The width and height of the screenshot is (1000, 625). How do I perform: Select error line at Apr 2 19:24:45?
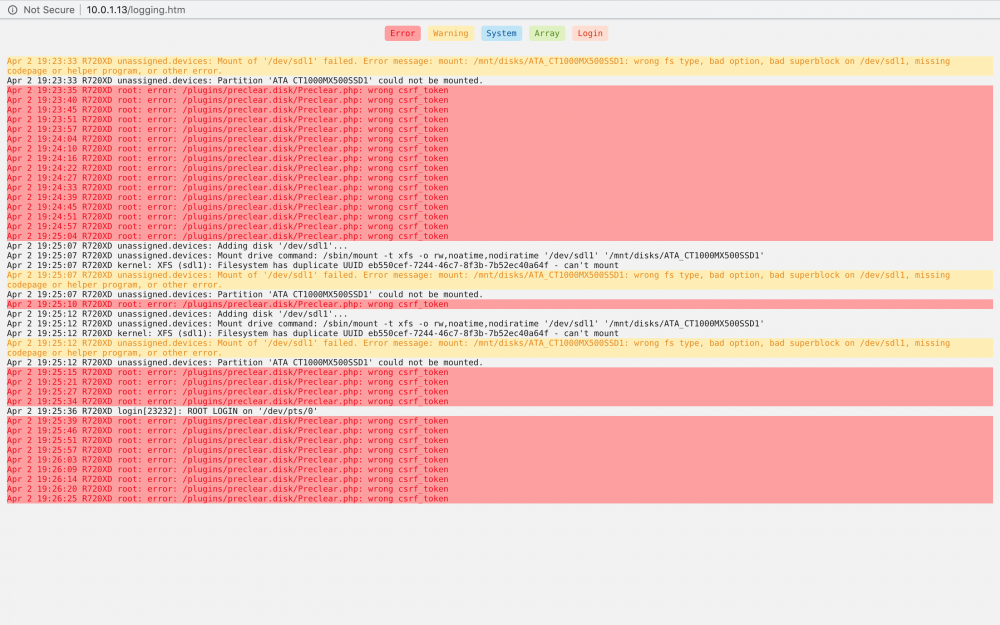500,207
